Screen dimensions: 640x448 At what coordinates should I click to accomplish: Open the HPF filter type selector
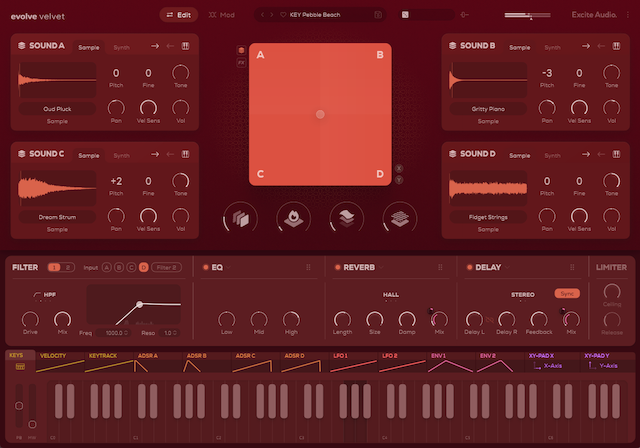(45, 295)
